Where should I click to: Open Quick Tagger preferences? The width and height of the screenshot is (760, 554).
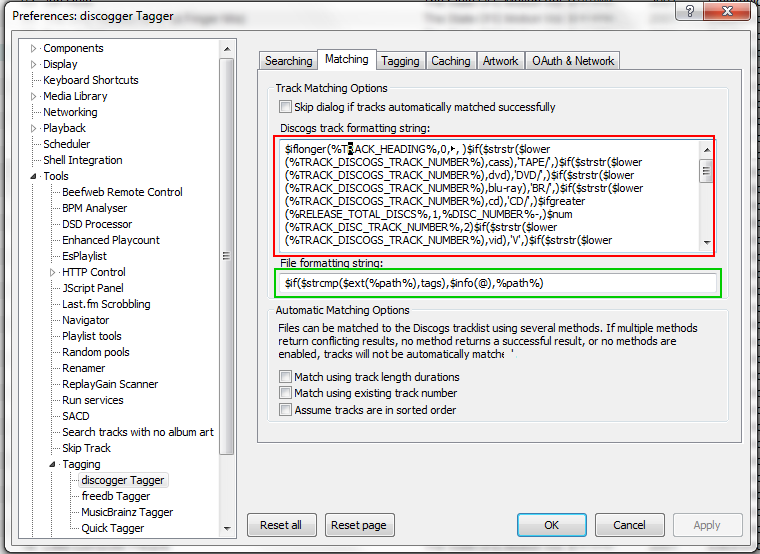112,528
